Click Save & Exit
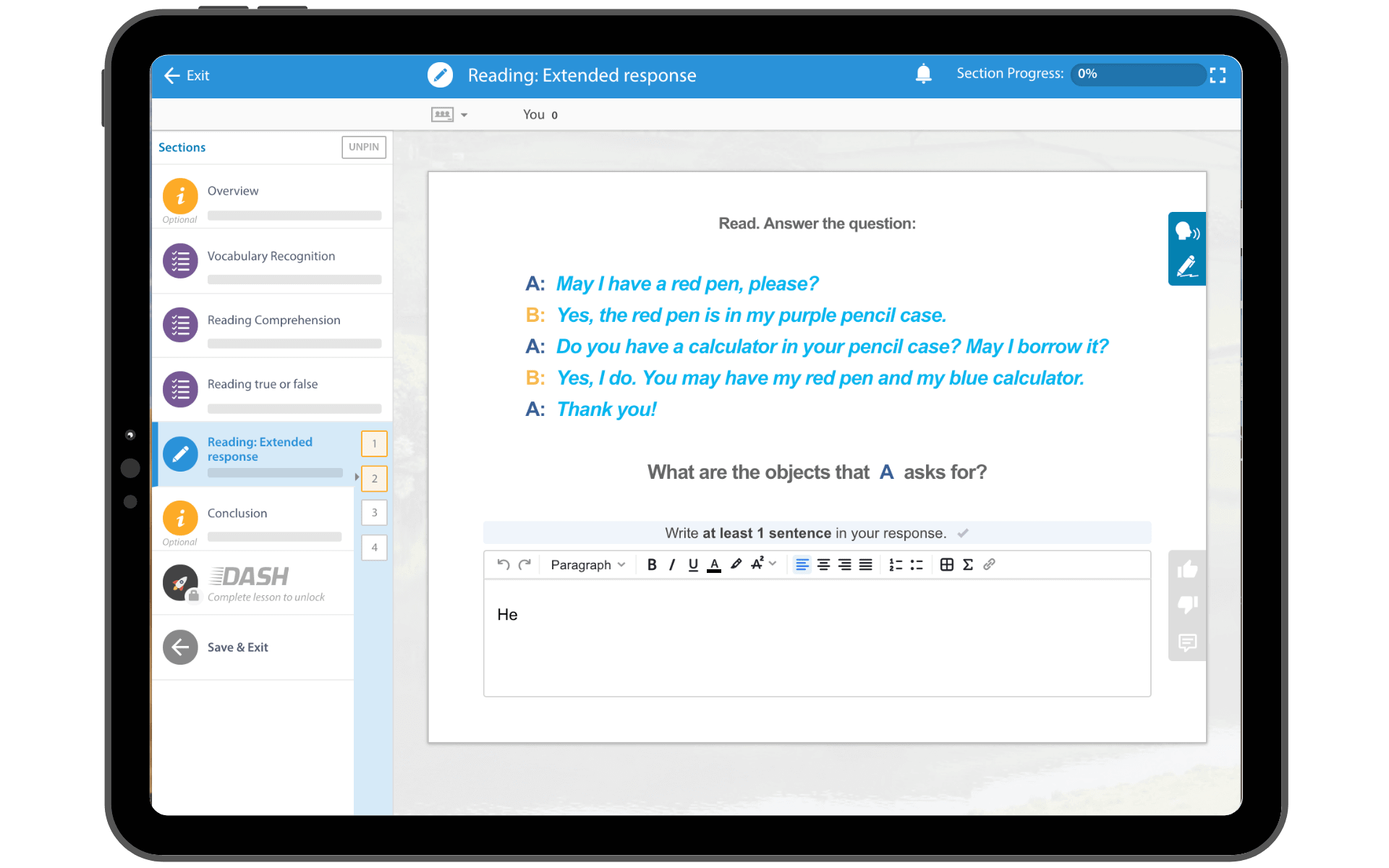Screen dimensions: 1389x868 [x=253, y=647]
